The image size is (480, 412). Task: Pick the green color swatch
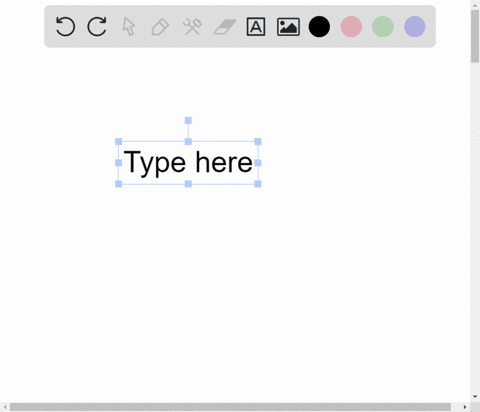coord(383,26)
